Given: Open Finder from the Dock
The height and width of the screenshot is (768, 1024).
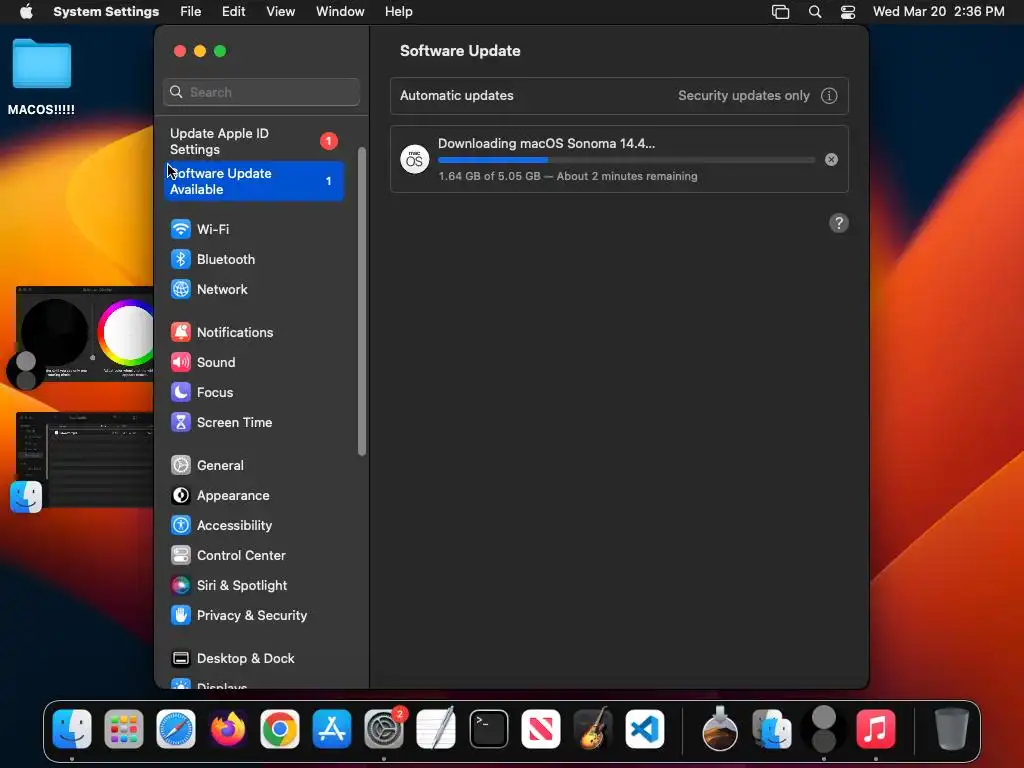Looking at the screenshot, I should click(72, 729).
